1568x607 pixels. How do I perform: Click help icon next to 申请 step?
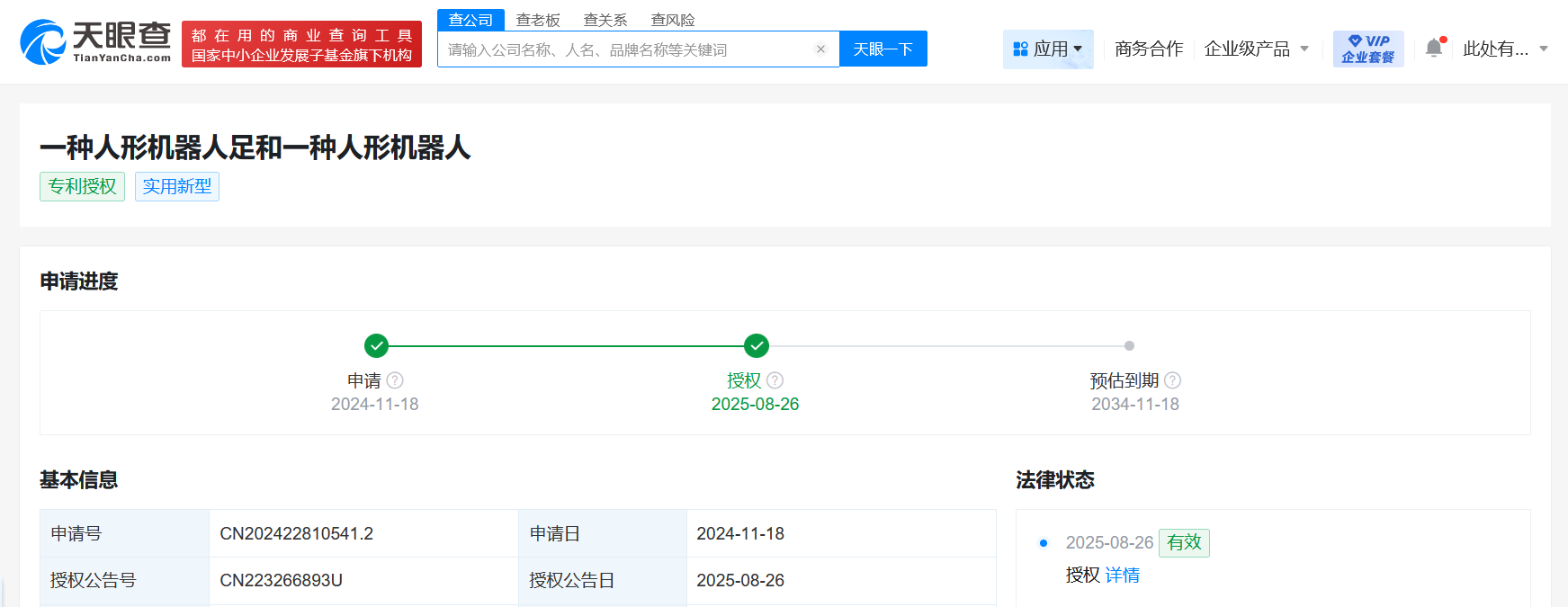(395, 380)
